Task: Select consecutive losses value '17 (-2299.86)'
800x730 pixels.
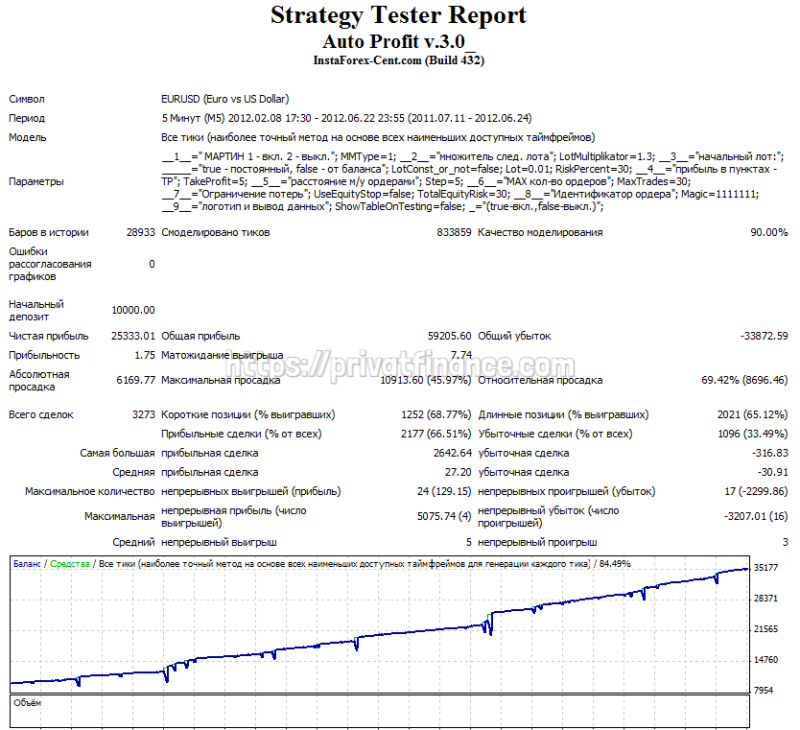Action: point(756,492)
